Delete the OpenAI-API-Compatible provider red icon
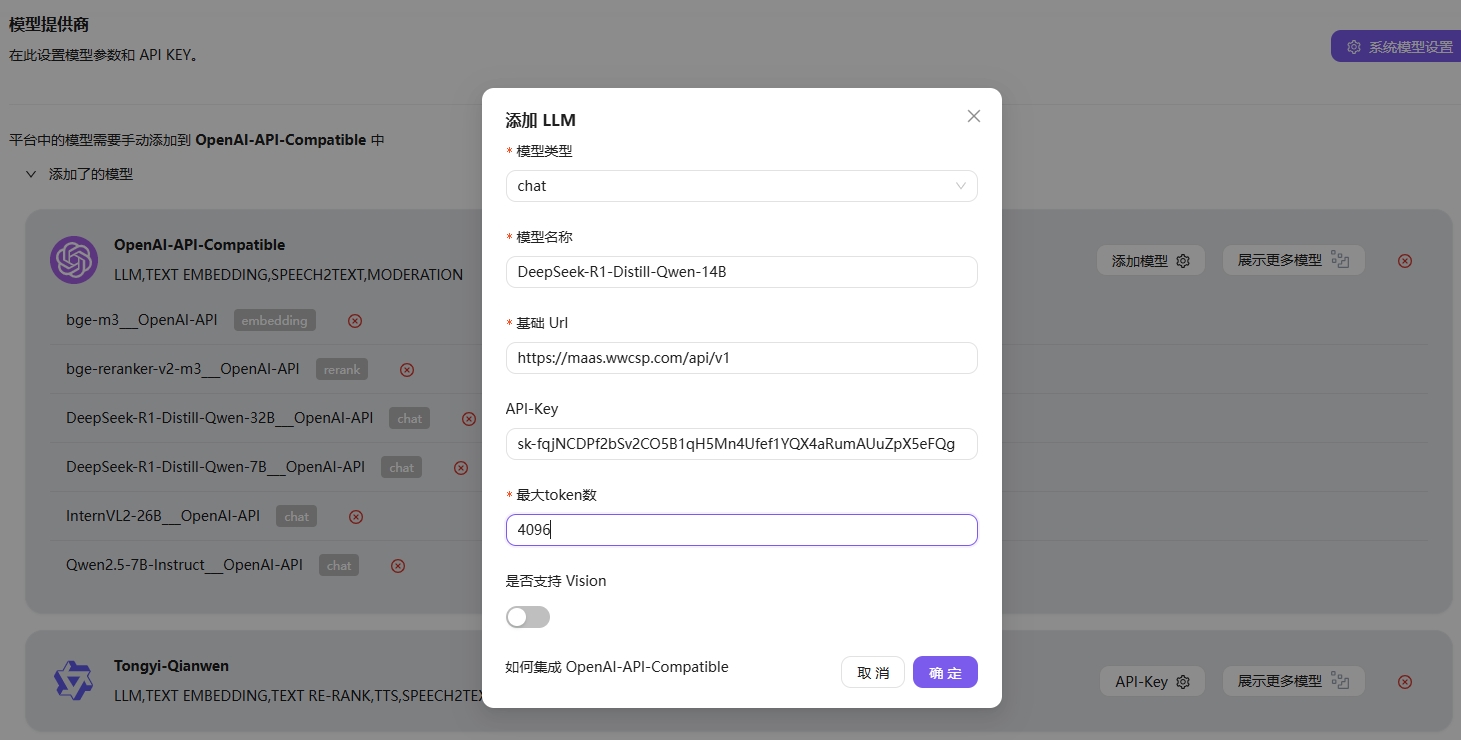 [x=1405, y=261]
